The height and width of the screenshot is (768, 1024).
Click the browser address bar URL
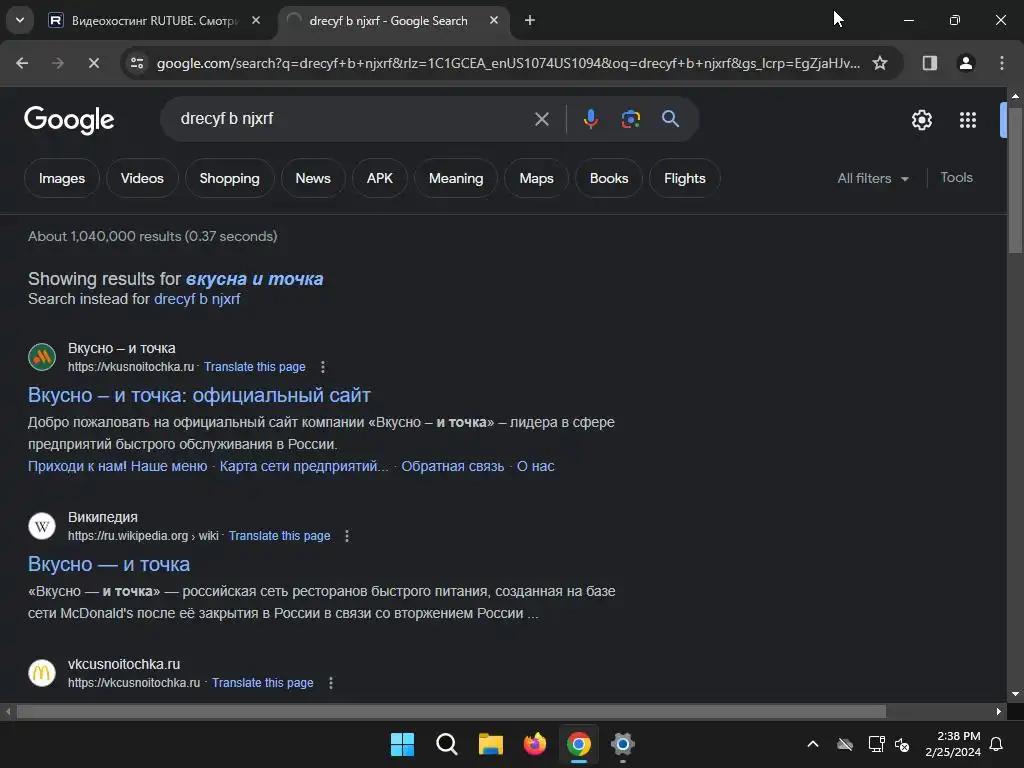pos(508,63)
